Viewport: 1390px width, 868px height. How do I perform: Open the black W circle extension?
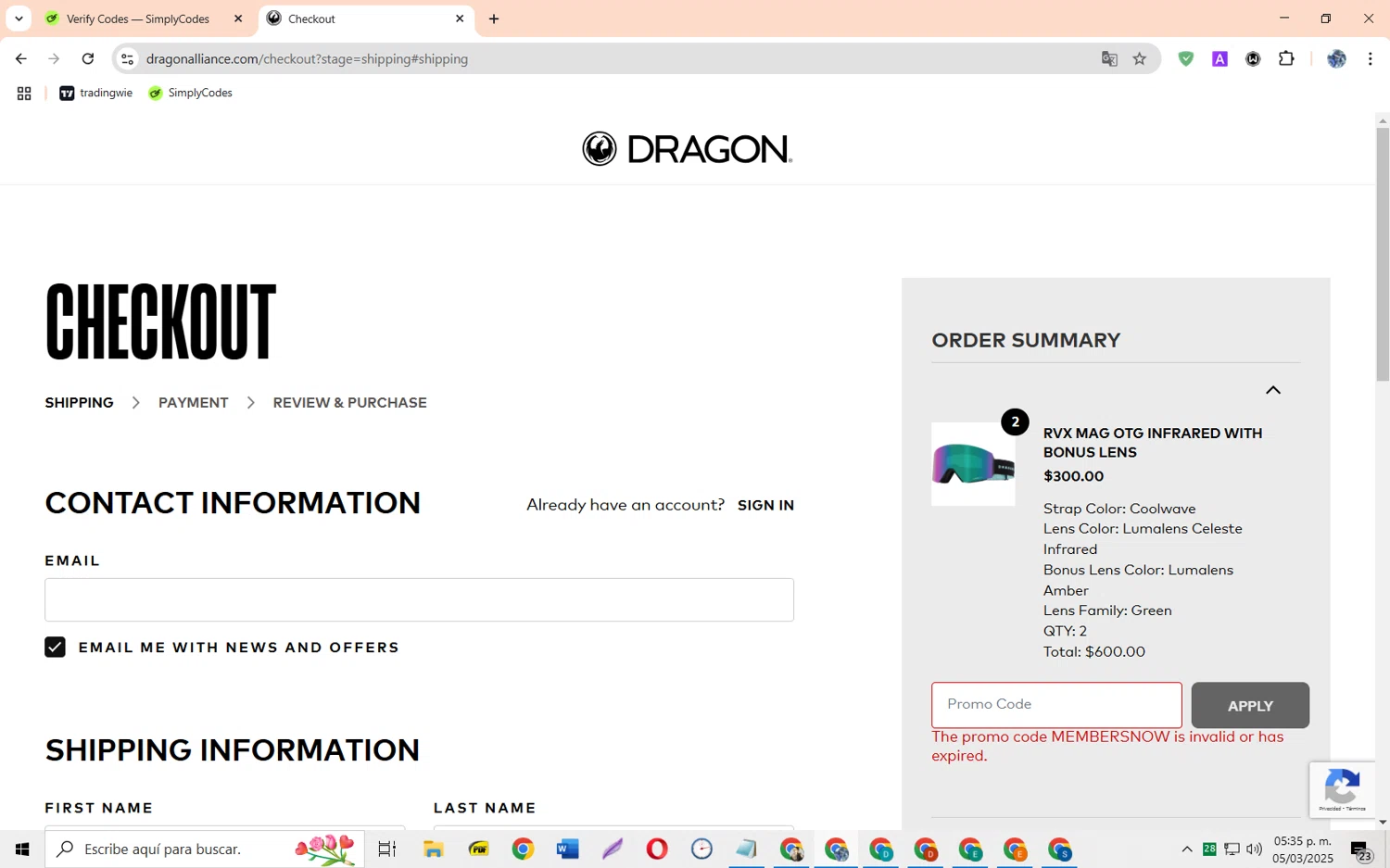(x=1253, y=58)
